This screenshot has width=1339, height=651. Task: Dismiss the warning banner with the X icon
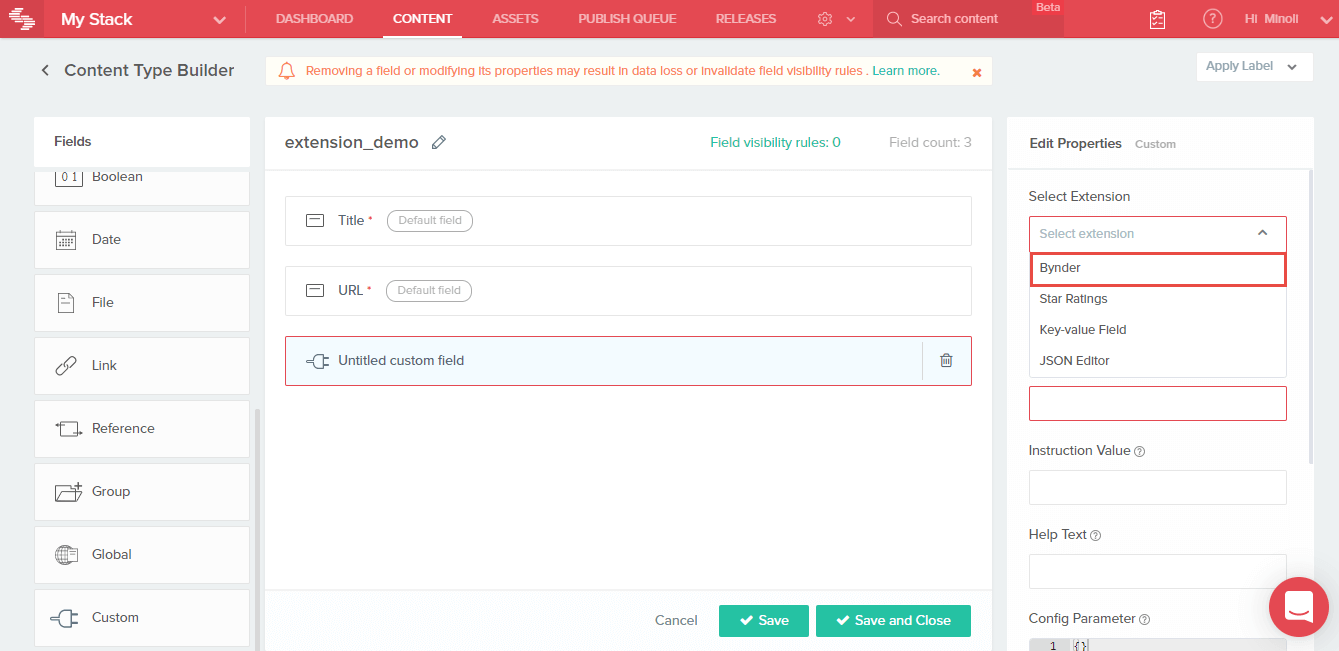977,72
